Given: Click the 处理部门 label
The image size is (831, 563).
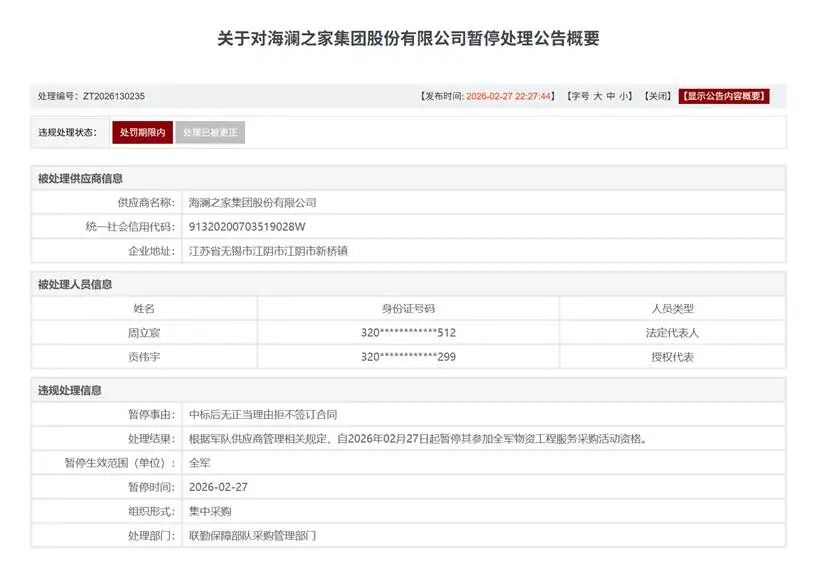Looking at the screenshot, I should click(151, 536).
